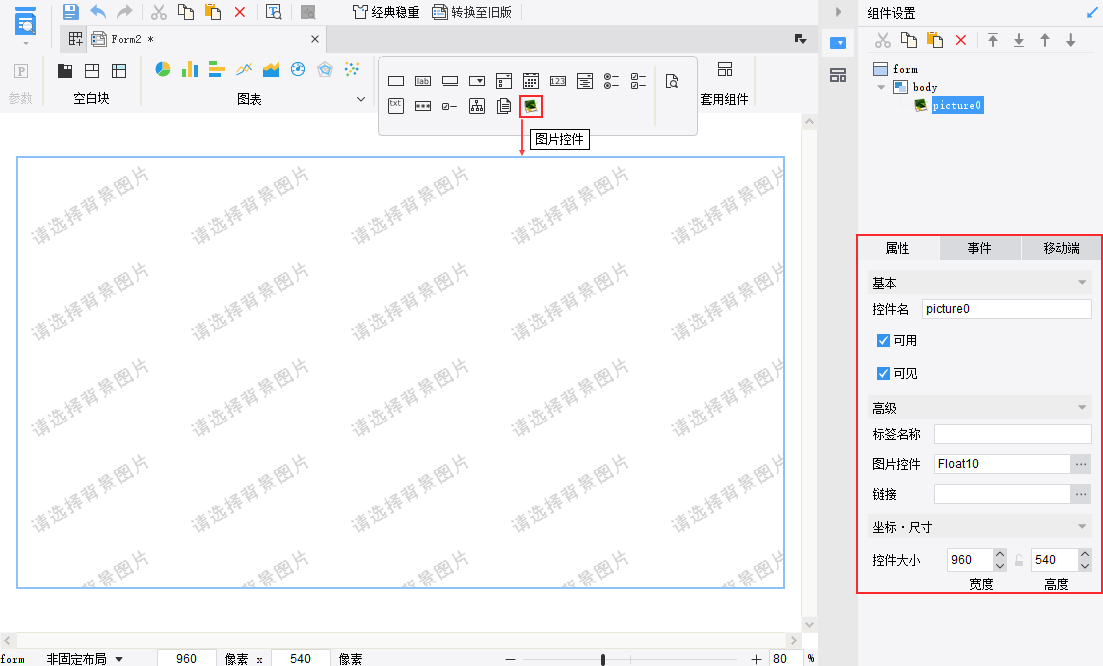Select the picture widget icon
Viewport: 1103px width, 666px height.
(x=530, y=106)
